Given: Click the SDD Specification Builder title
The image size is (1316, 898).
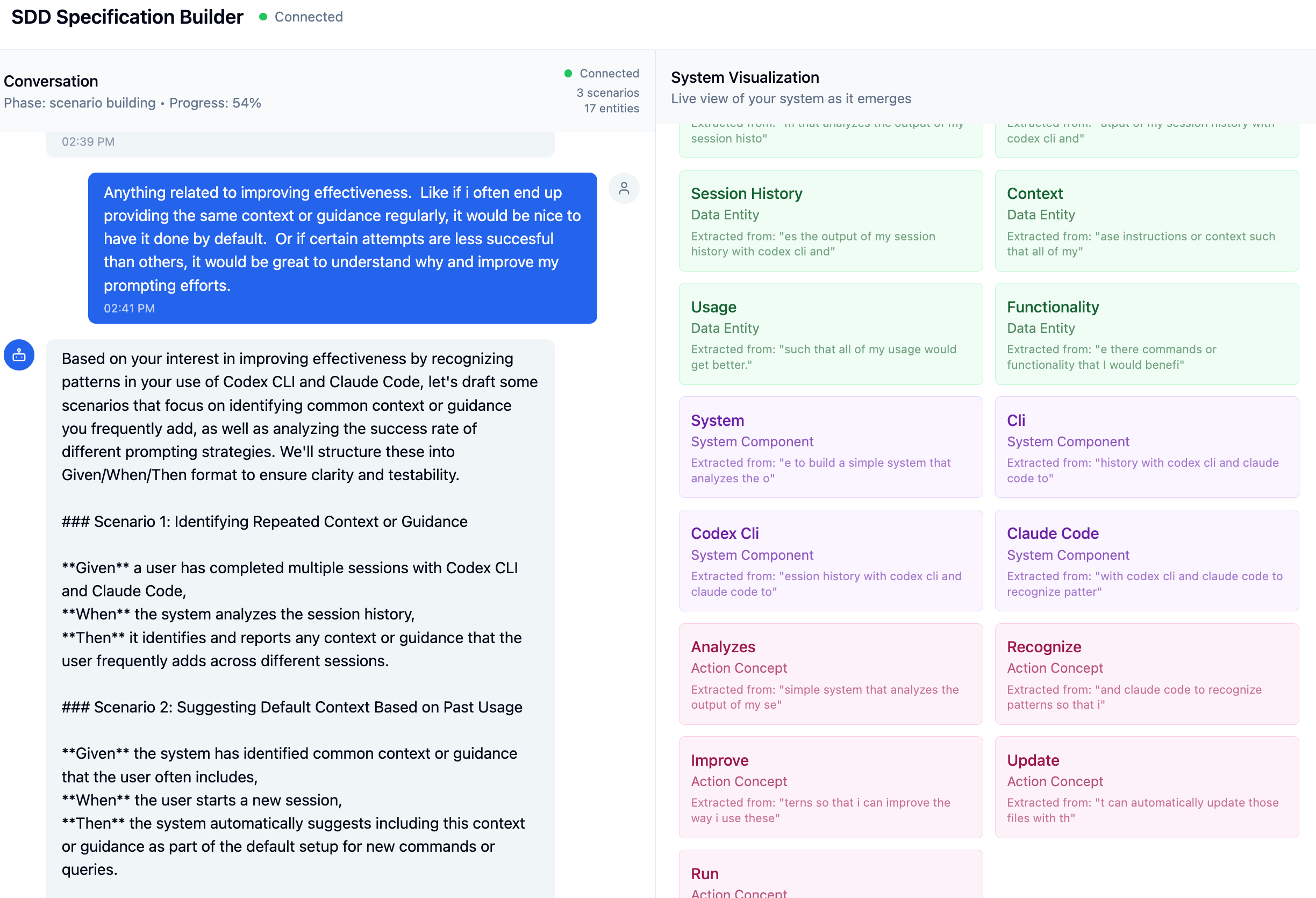Looking at the screenshot, I should (127, 17).
